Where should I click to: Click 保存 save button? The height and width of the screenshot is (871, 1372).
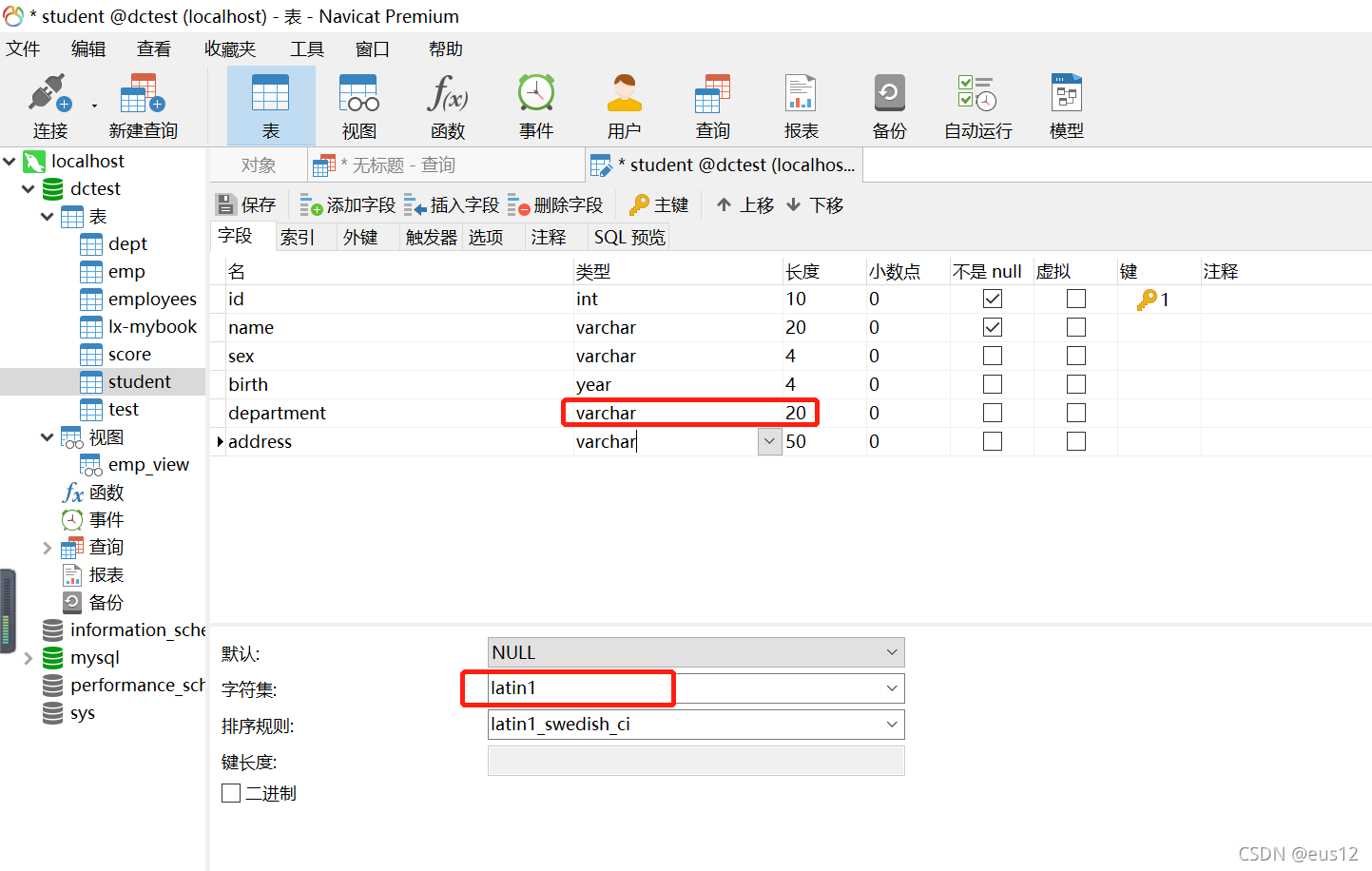pos(245,204)
